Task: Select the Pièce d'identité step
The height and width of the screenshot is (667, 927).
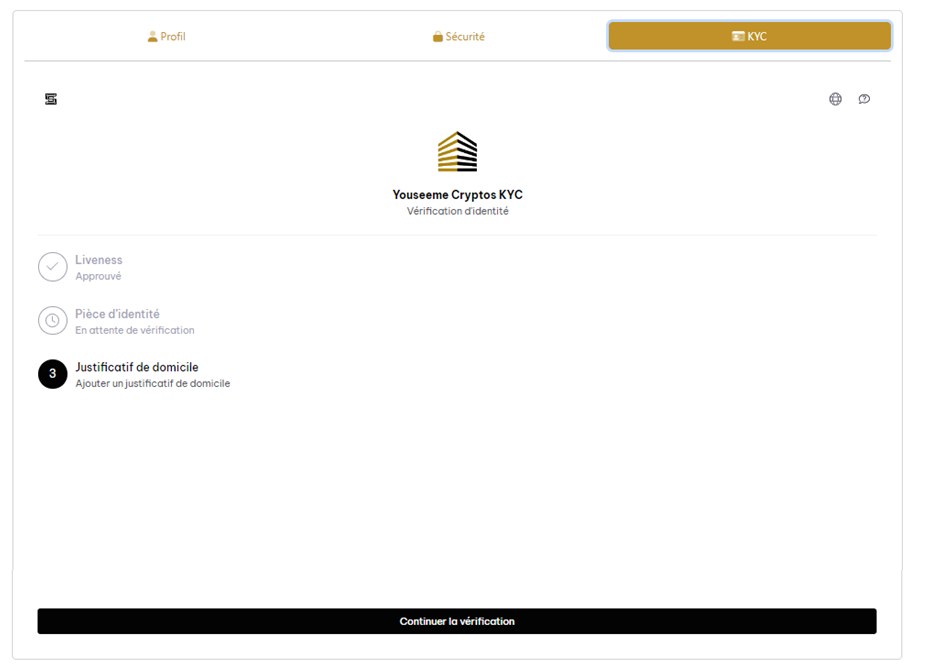Action: (117, 314)
